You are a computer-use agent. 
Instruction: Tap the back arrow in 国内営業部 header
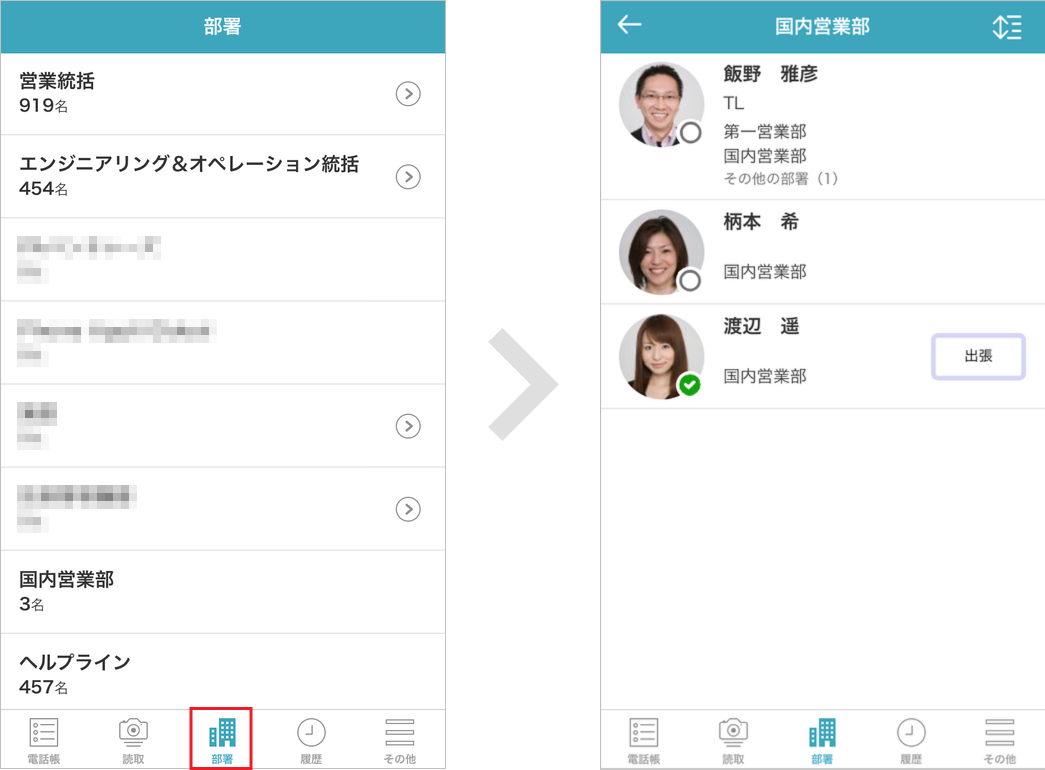coord(629,25)
